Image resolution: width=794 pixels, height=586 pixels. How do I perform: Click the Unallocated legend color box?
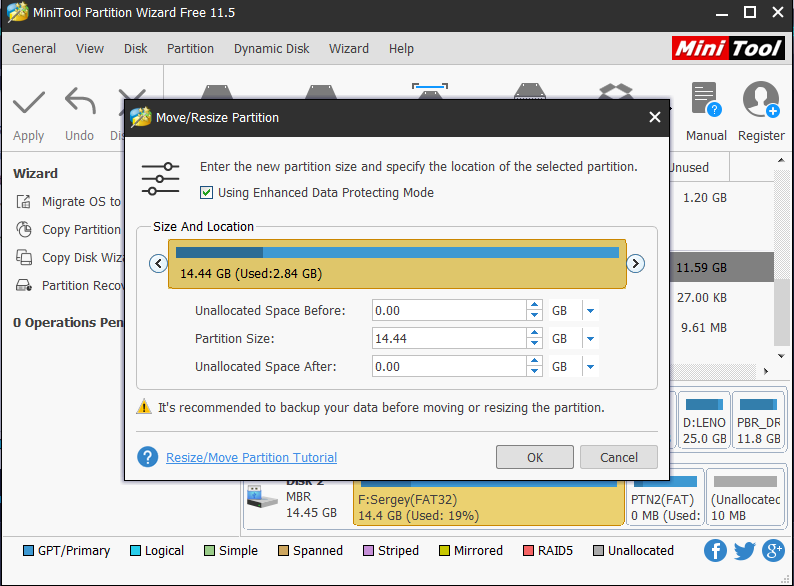pos(599,551)
